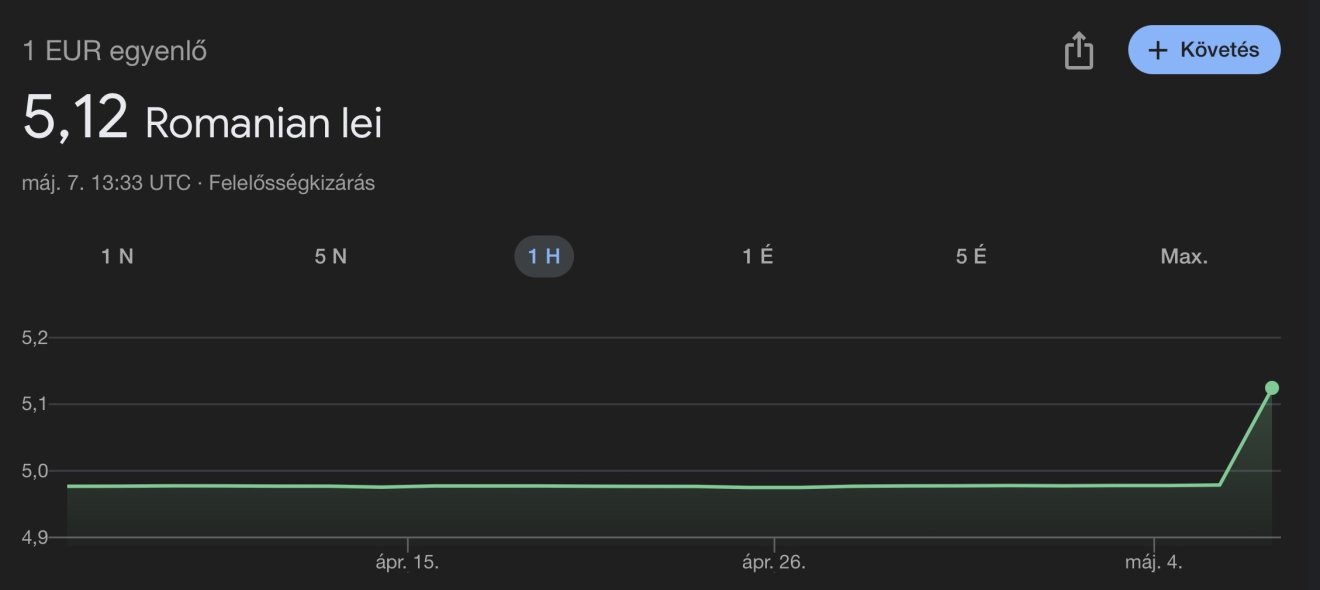The image size is (1320, 590).
Task: Click the 5,2 y-axis label
Action: (34, 338)
